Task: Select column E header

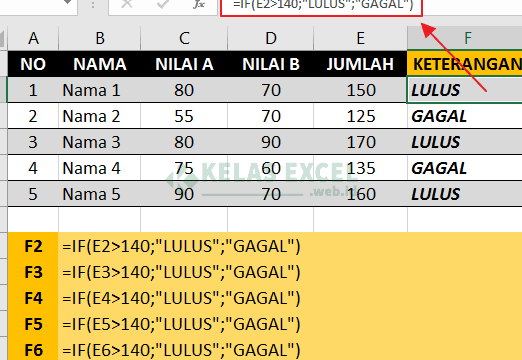Action: (x=360, y=38)
